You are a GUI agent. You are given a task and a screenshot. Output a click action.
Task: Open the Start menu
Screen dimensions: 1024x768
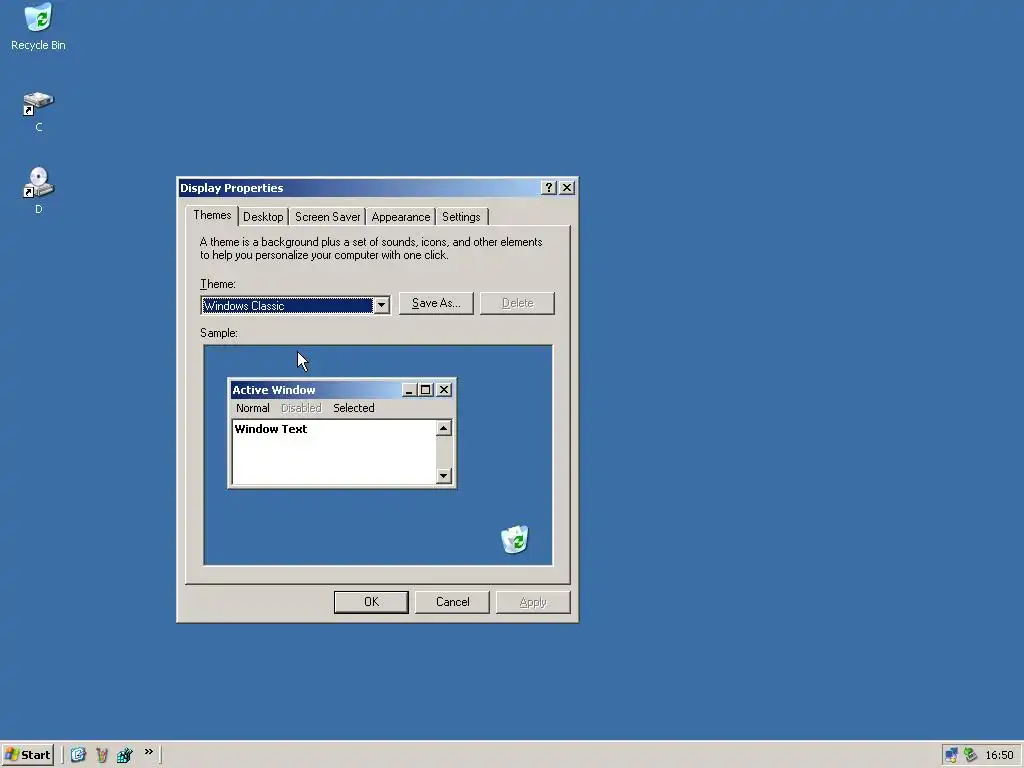[27, 754]
